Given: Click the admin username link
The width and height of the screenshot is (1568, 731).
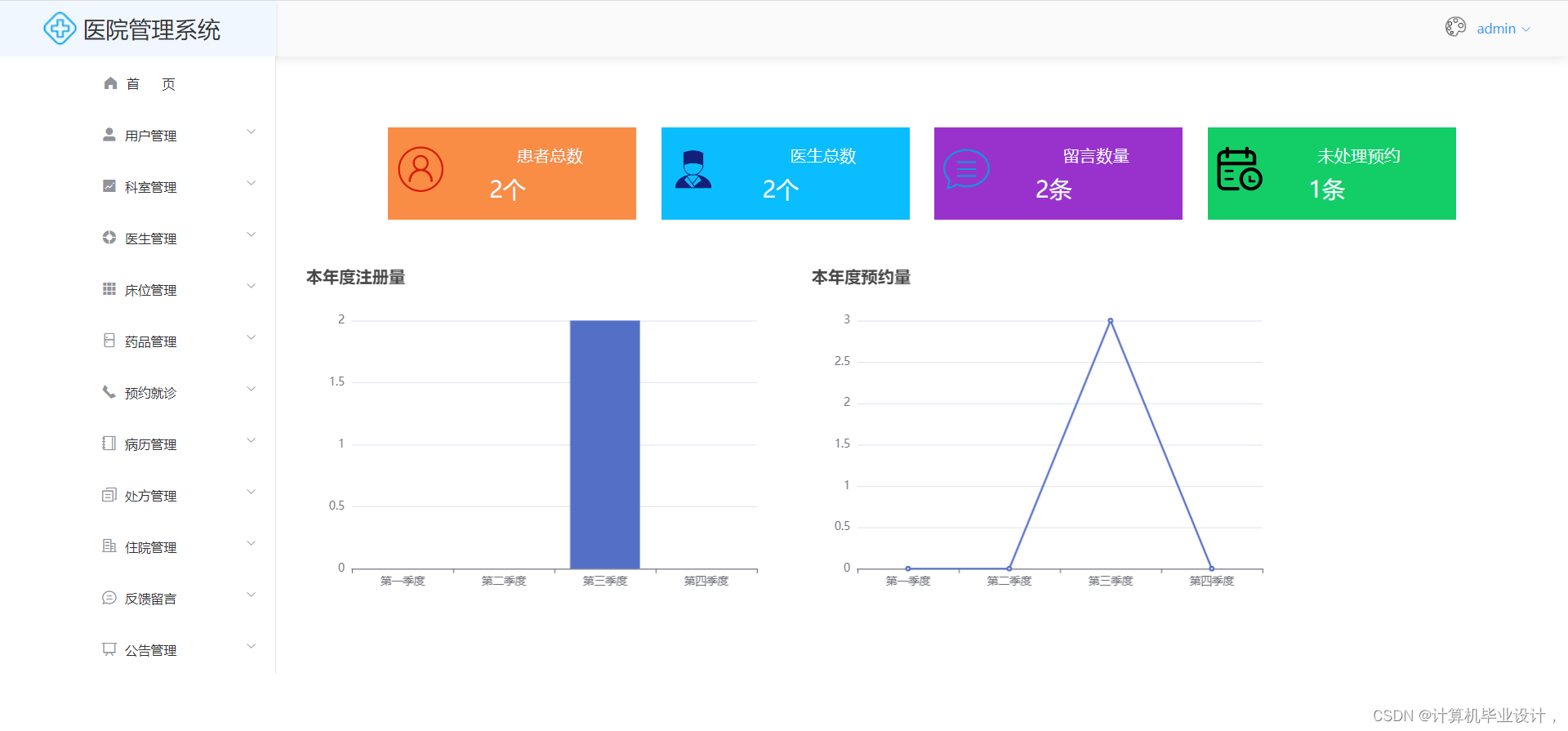Looking at the screenshot, I should tap(1496, 29).
